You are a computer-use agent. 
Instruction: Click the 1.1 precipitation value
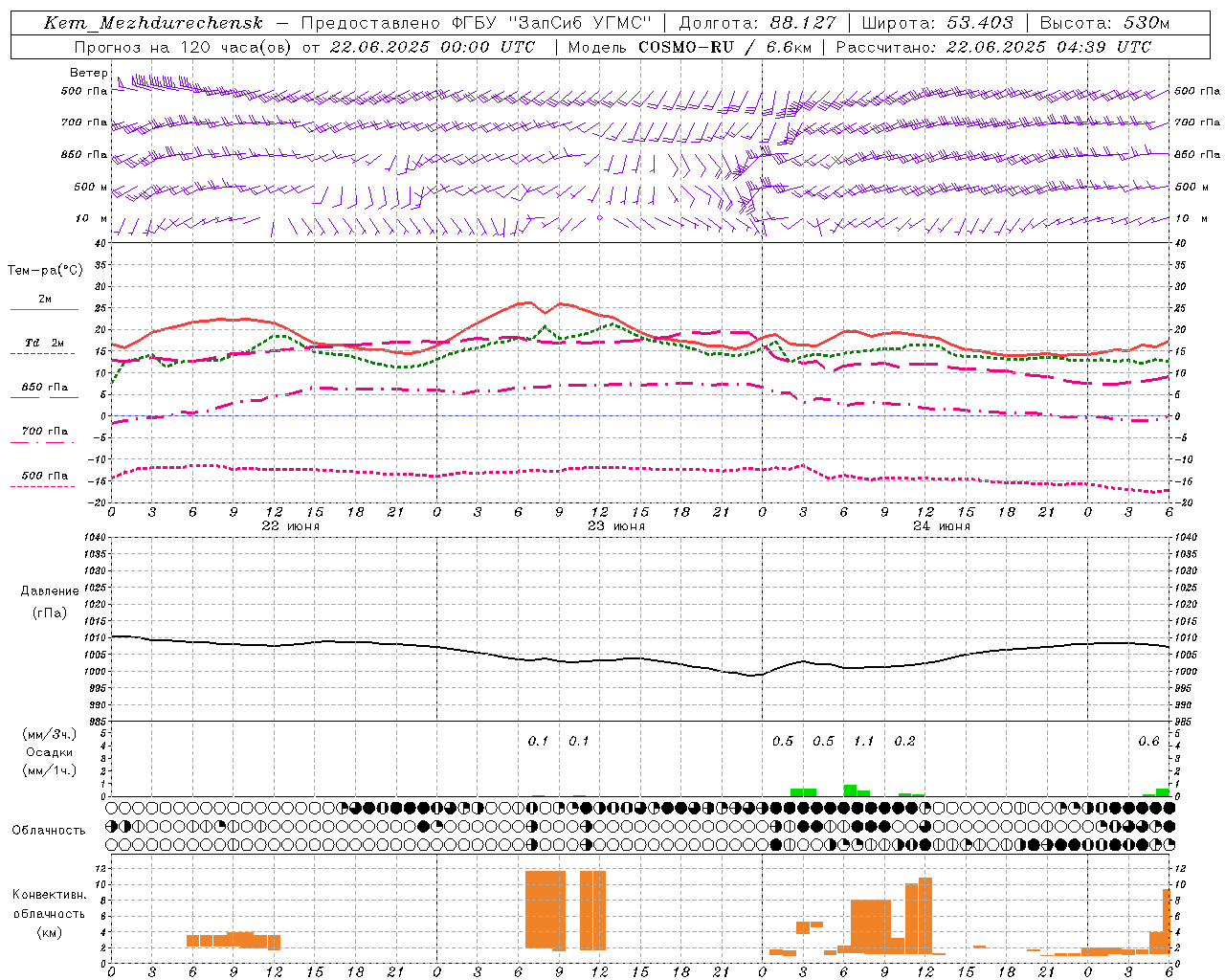(863, 741)
